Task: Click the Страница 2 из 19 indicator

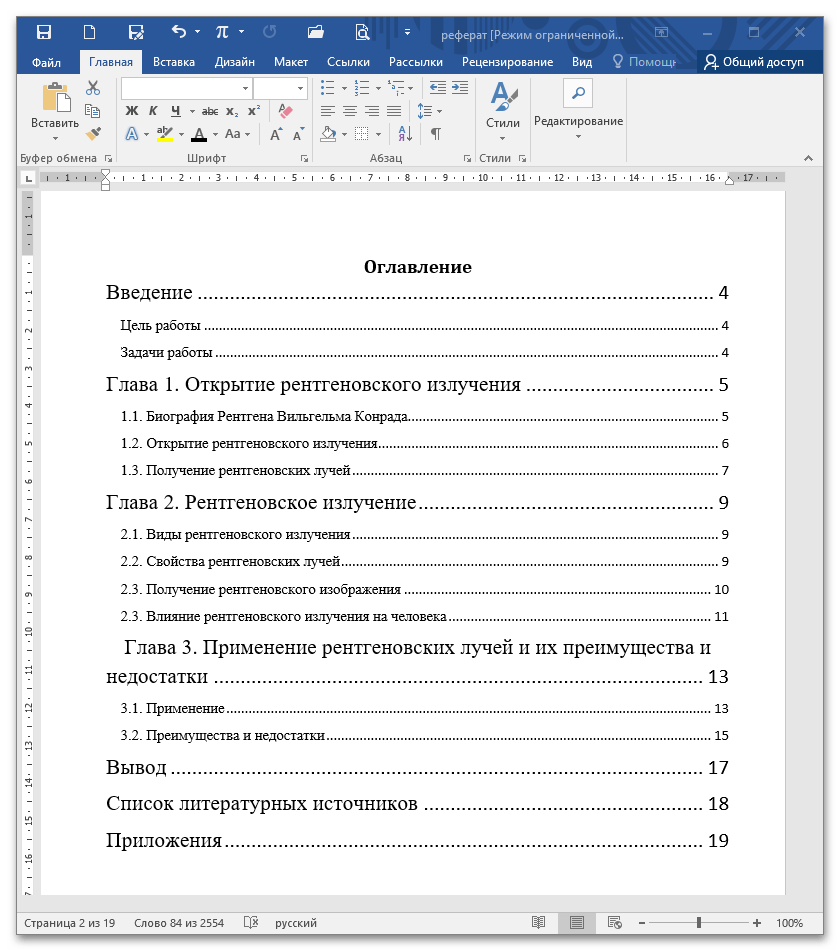Action: pyautogui.click(x=70, y=922)
